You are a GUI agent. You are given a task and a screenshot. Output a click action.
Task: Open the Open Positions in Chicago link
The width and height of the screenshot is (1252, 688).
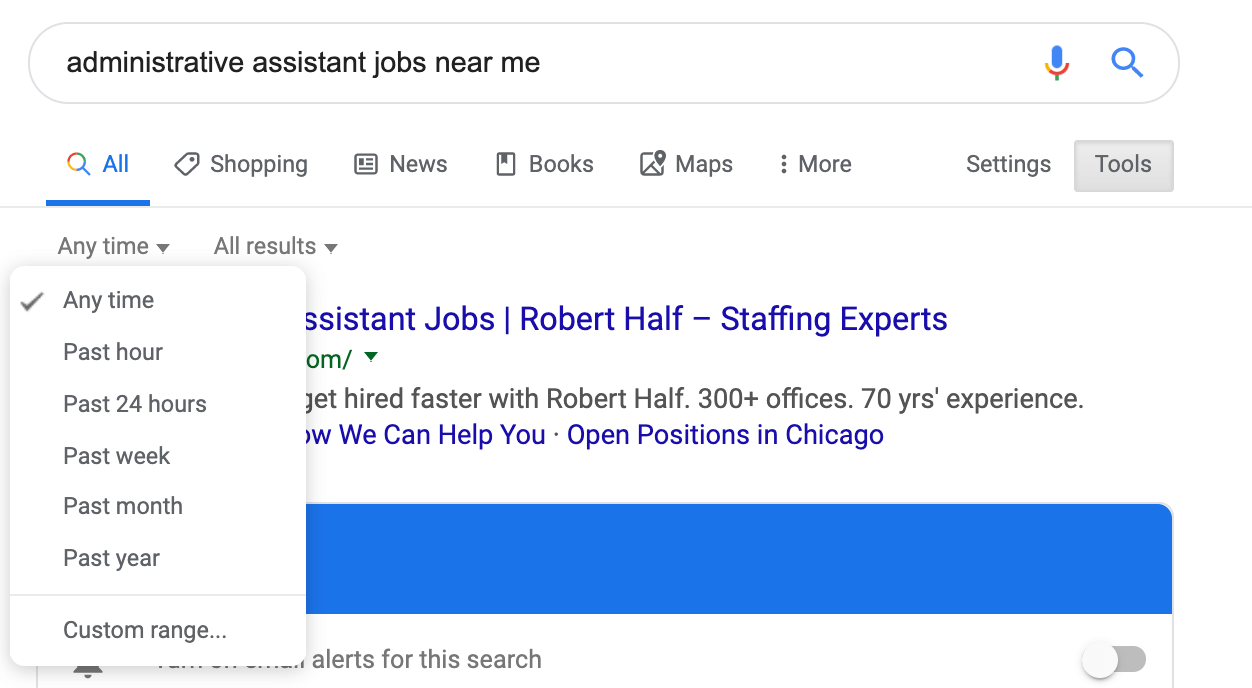point(725,435)
